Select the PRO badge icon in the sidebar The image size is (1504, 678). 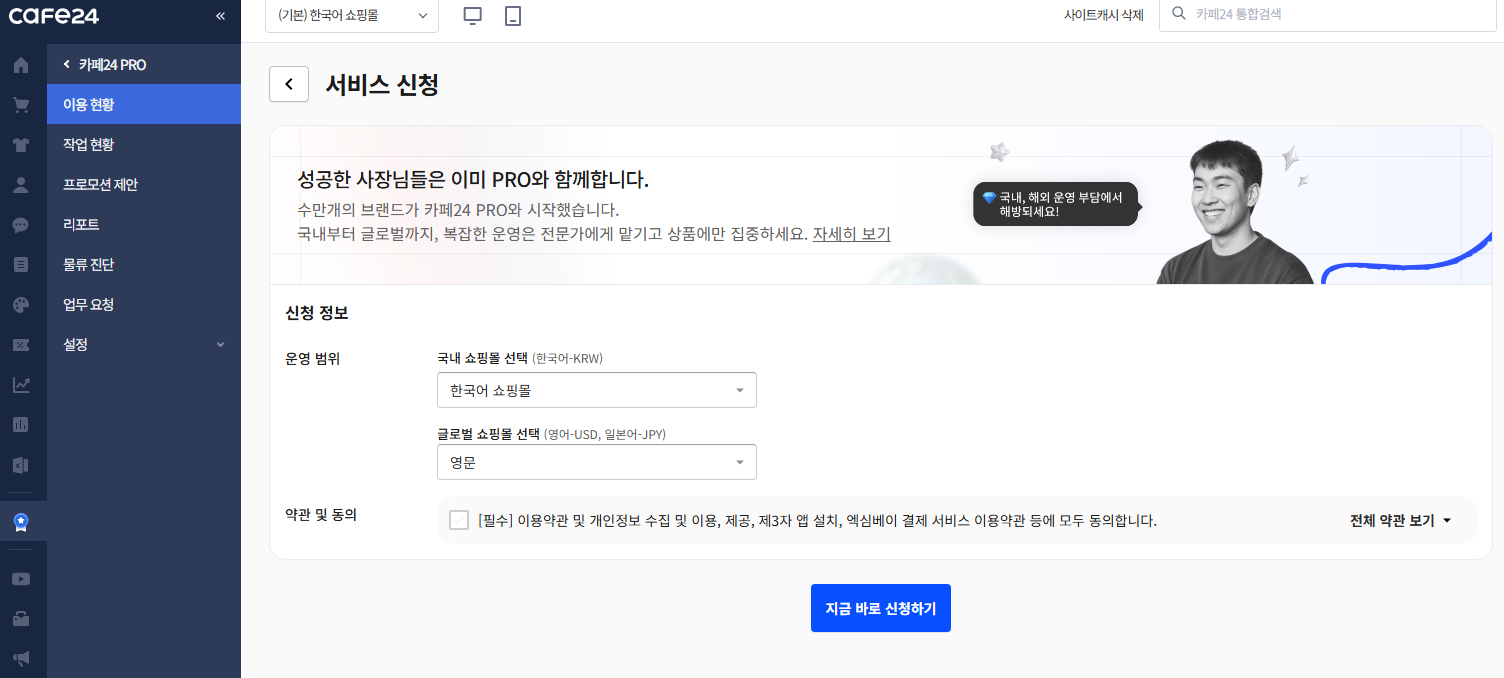(x=21, y=521)
